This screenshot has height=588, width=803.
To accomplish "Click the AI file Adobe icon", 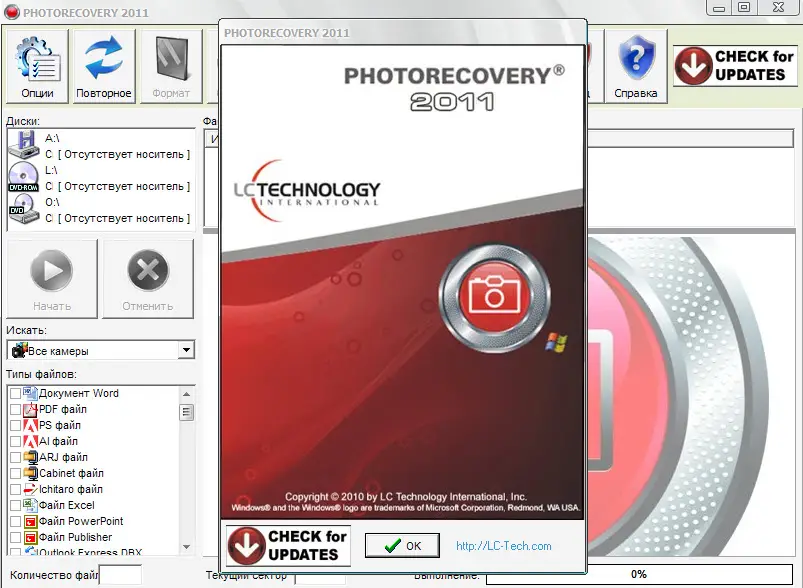I will pyautogui.click(x=31, y=441).
